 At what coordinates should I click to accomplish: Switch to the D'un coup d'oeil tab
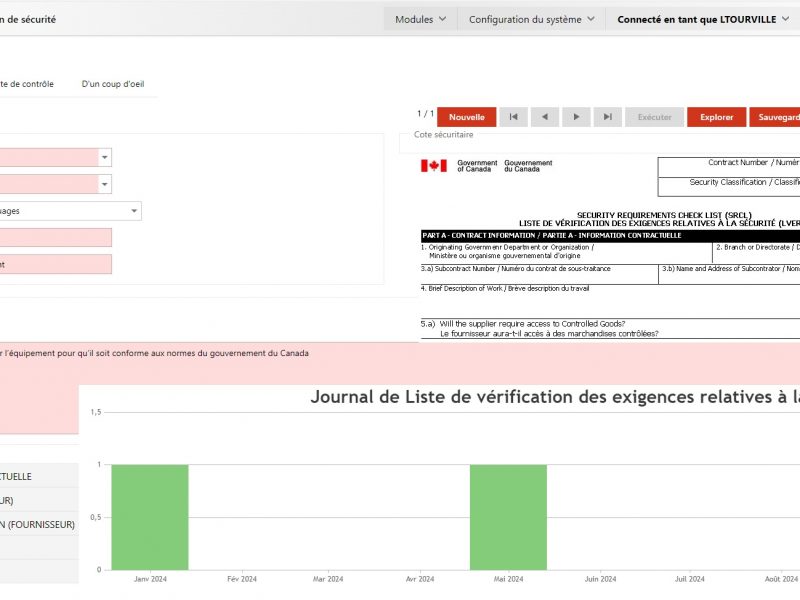(x=113, y=84)
